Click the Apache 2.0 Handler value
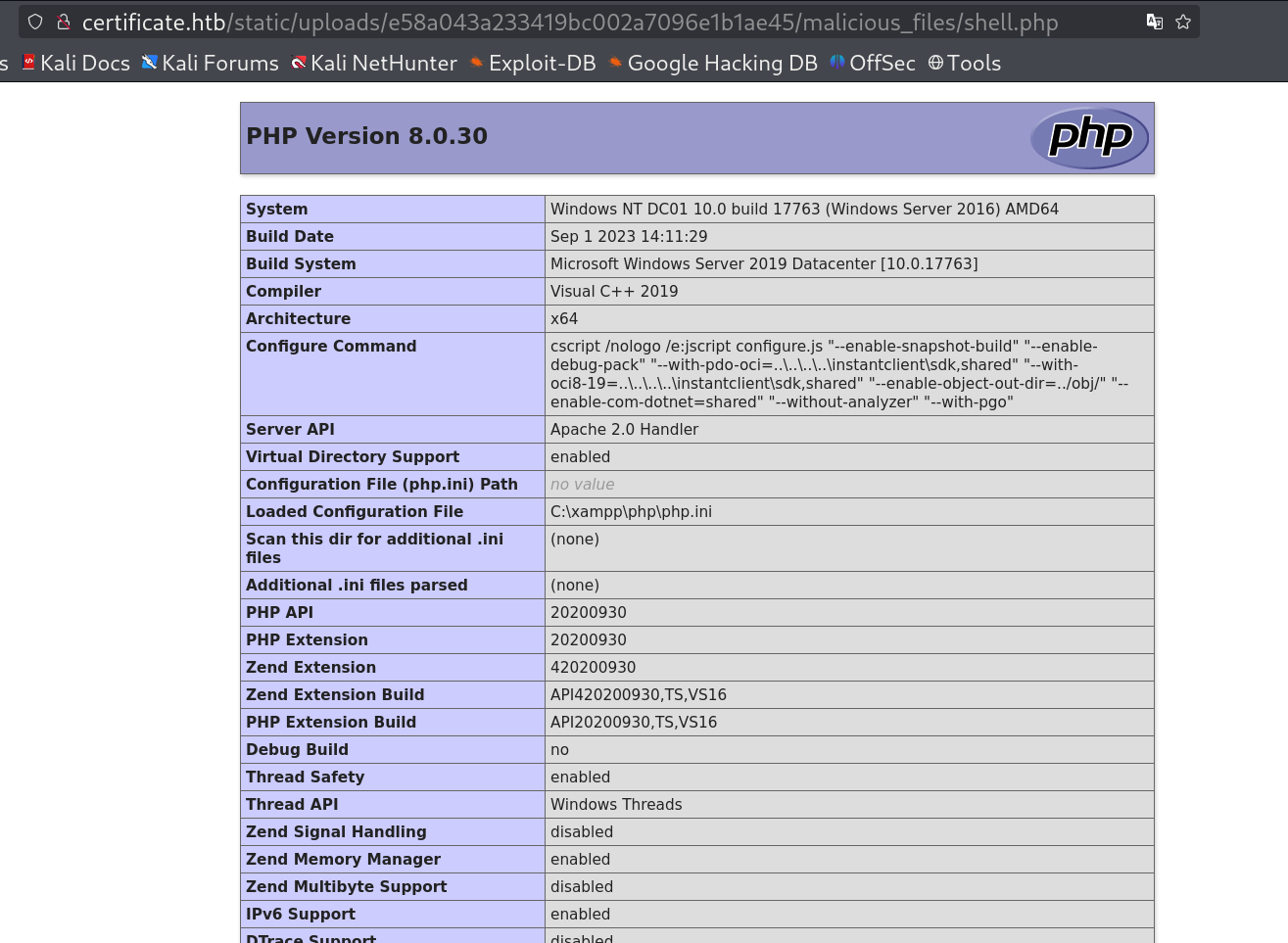Screen dimensions: 1288x943 (625, 429)
